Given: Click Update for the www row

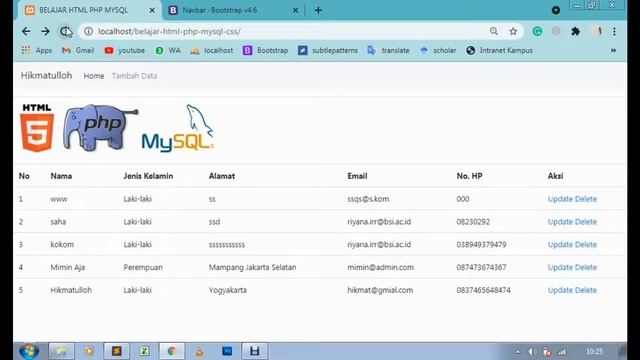Looking at the screenshot, I should 560,199.
